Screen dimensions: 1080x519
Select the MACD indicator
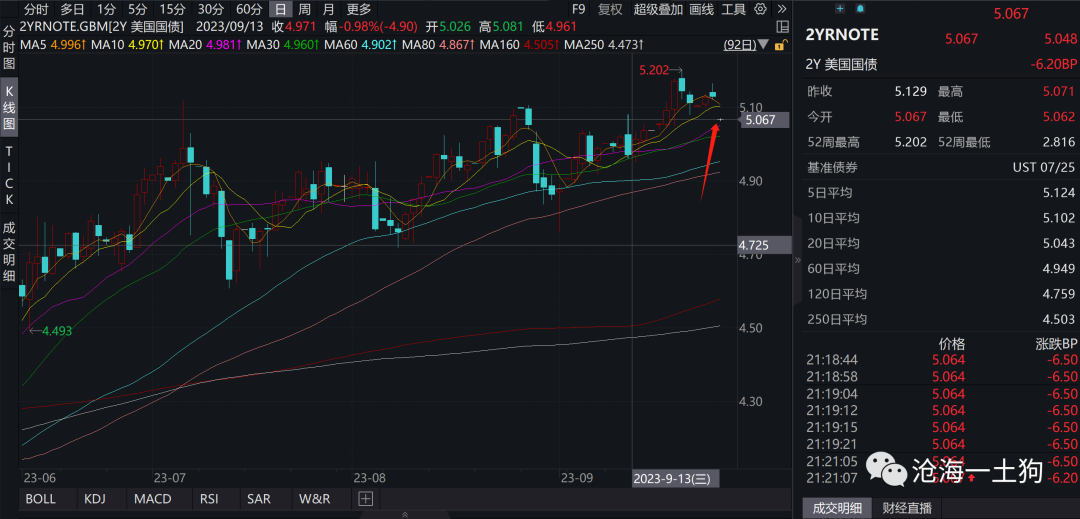click(152, 499)
